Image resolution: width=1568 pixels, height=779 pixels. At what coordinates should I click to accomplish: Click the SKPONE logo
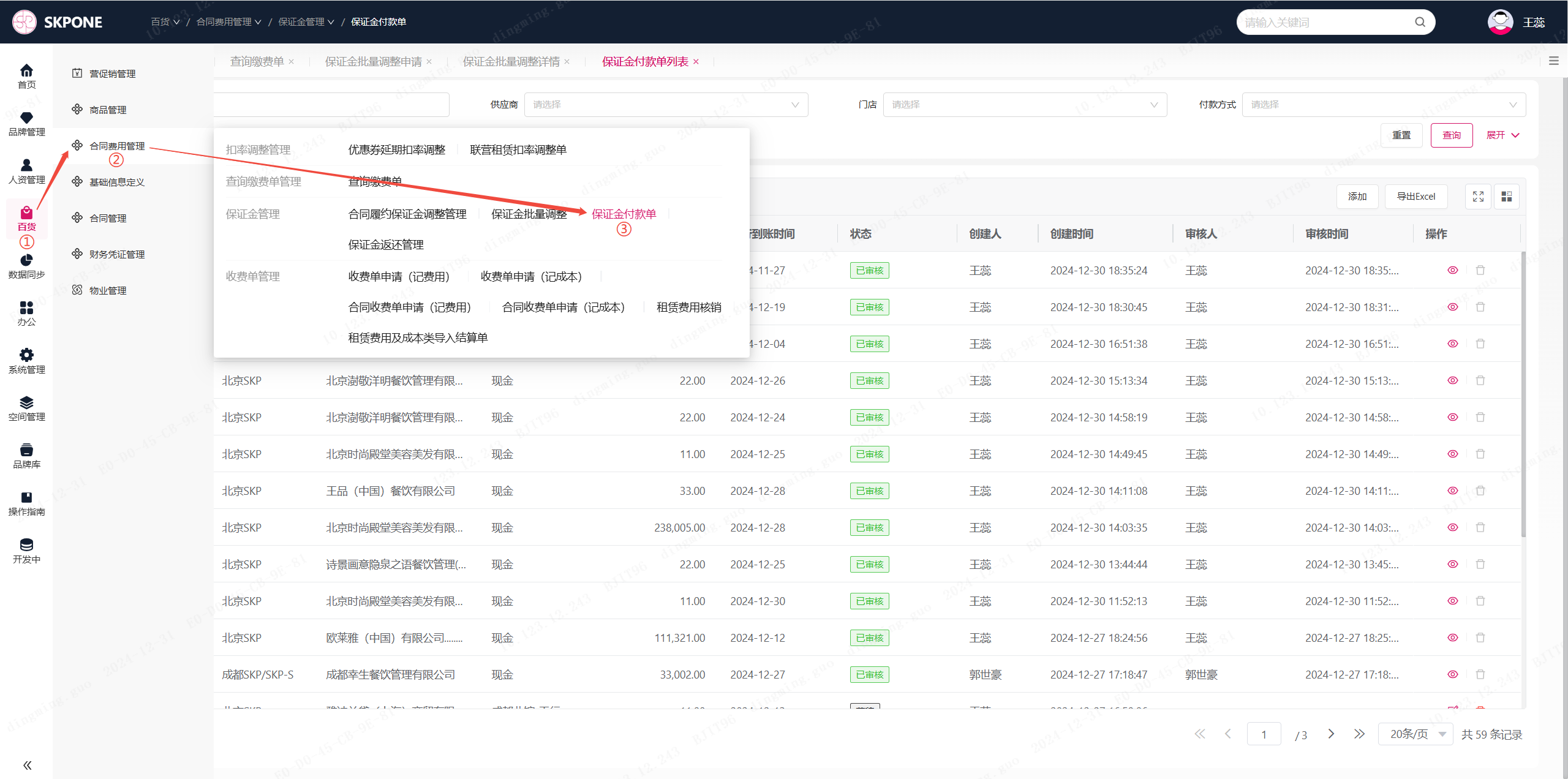click(58, 22)
